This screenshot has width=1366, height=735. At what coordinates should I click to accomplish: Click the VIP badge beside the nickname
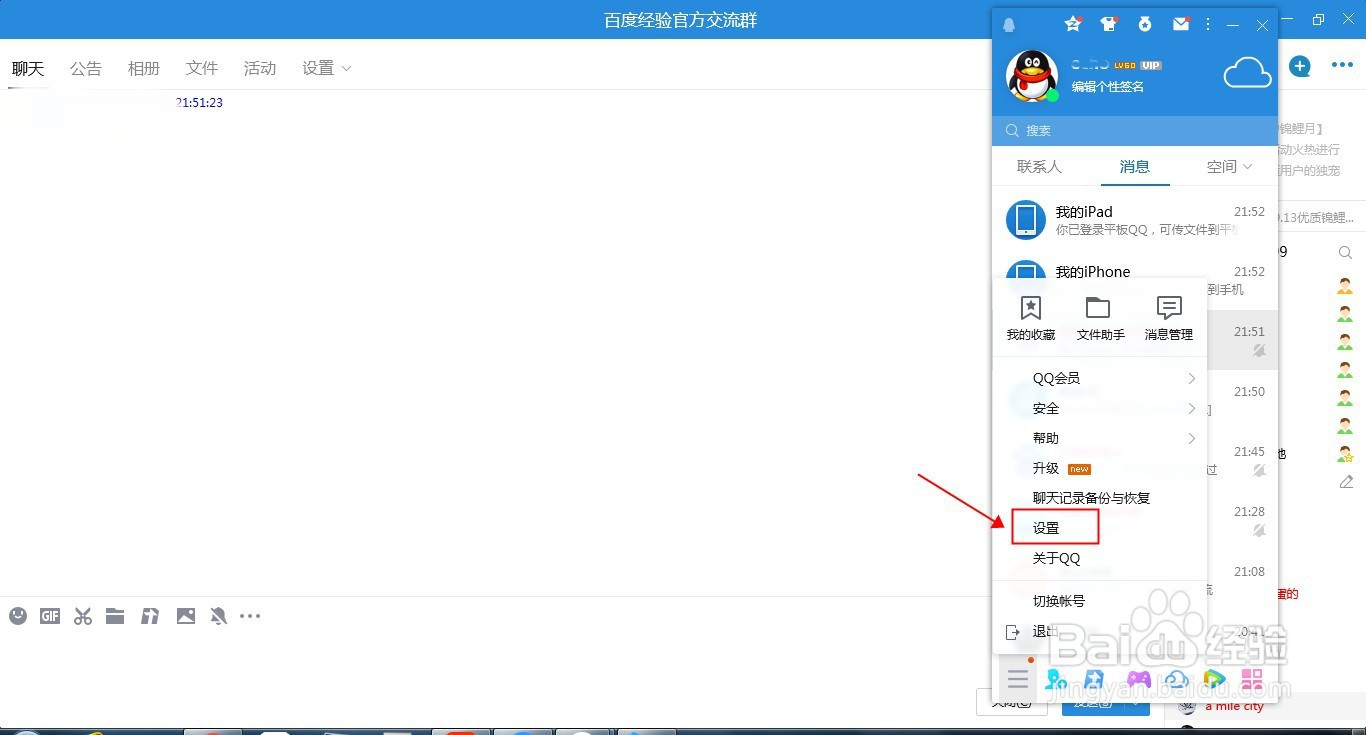click(x=1150, y=65)
